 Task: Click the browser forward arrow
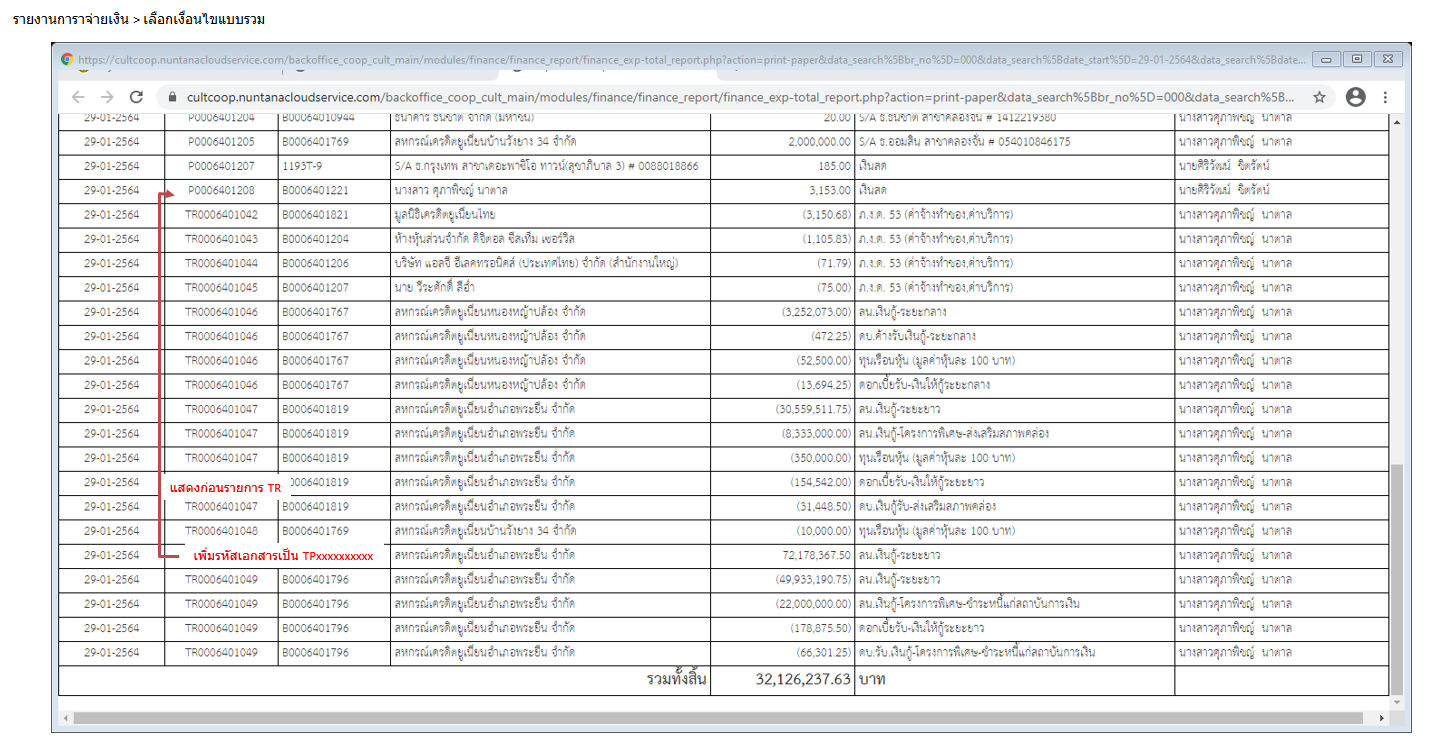[x=107, y=97]
